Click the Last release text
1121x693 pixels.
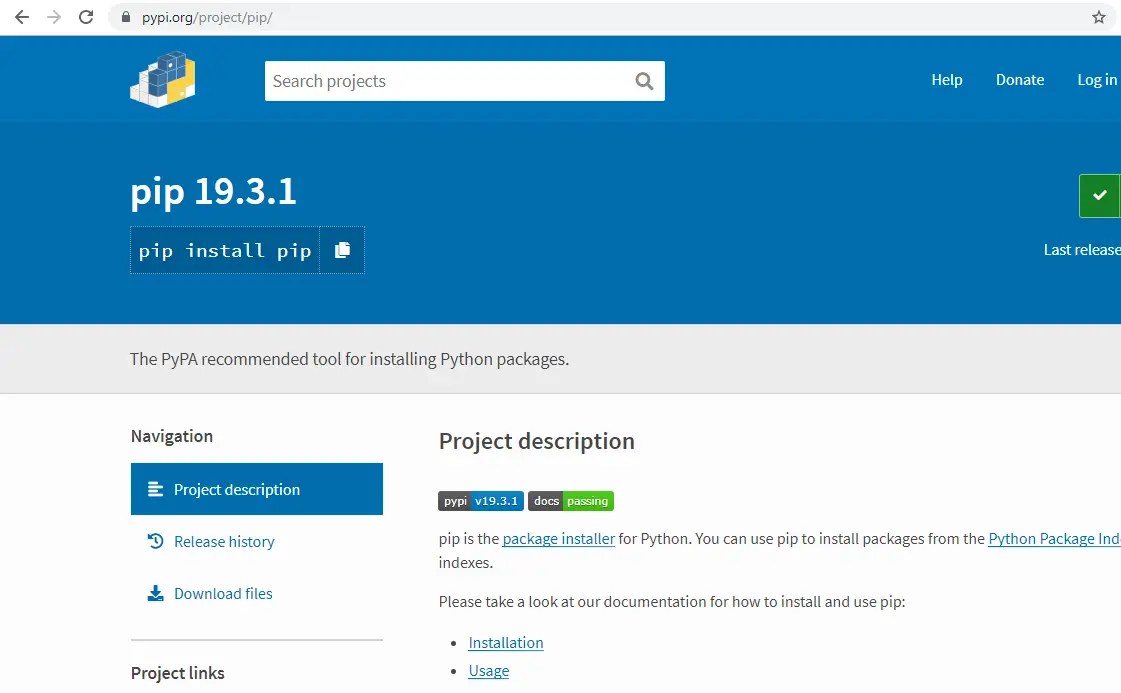coord(1082,250)
